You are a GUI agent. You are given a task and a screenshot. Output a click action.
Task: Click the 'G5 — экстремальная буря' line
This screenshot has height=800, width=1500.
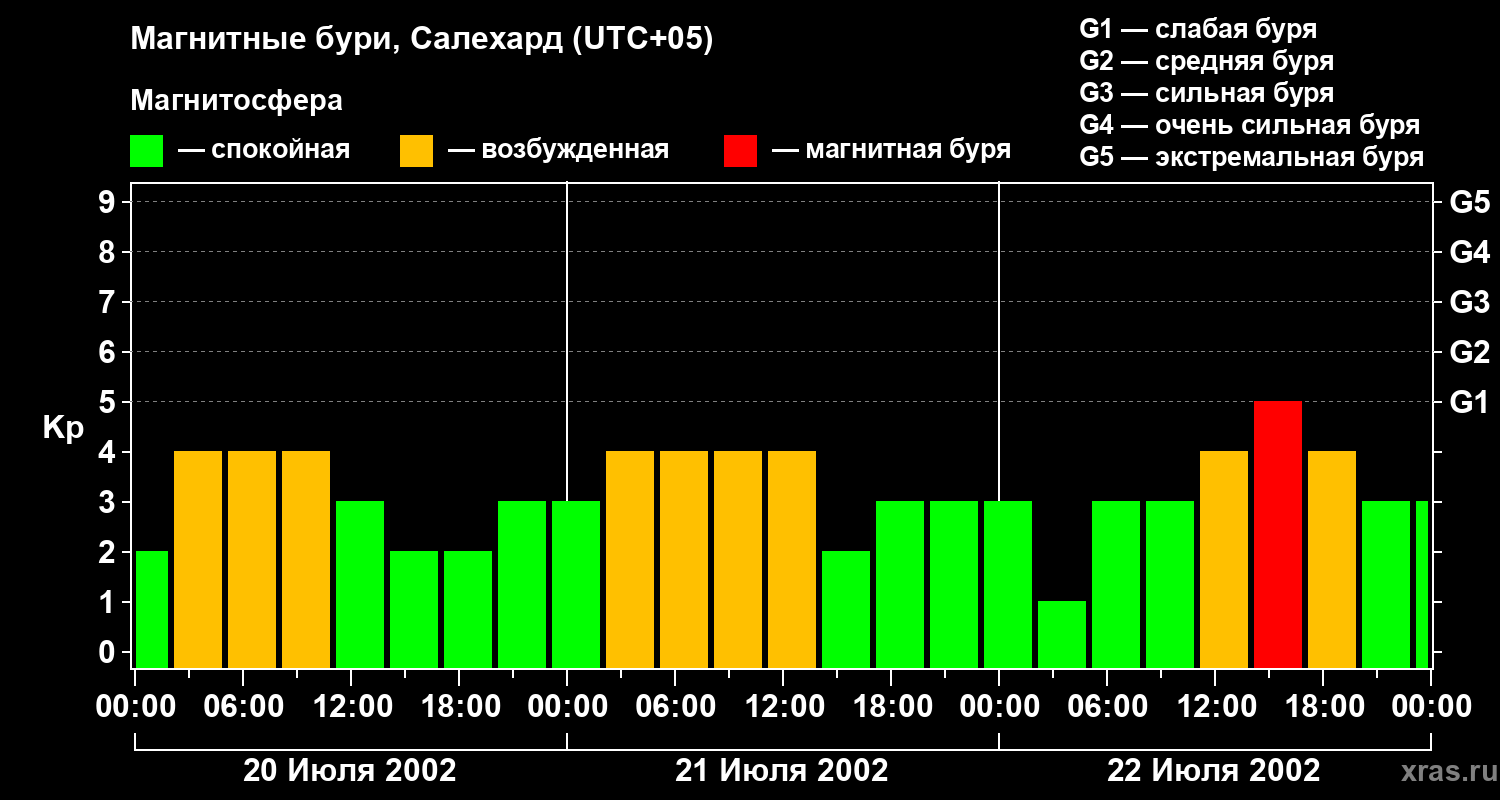[x=1252, y=157]
